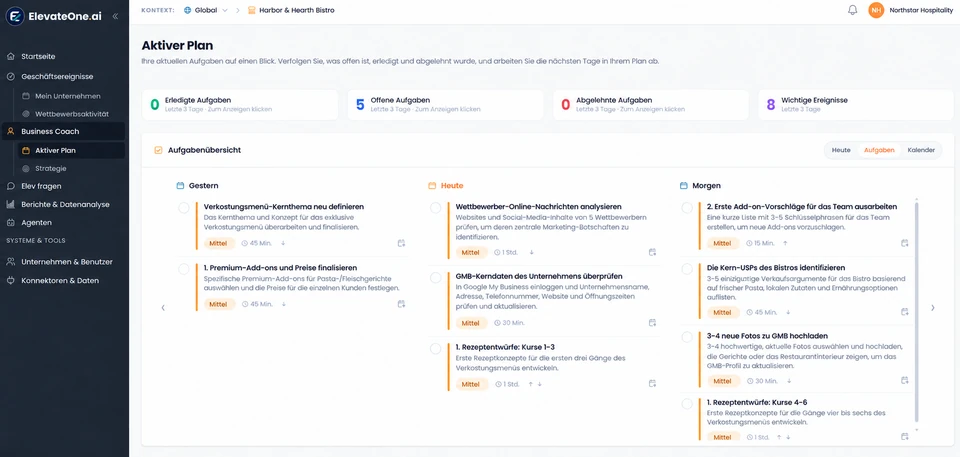Go to previous days with left chevron
The height and width of the screenshot is (457, 960).
(x=163, y=308)
